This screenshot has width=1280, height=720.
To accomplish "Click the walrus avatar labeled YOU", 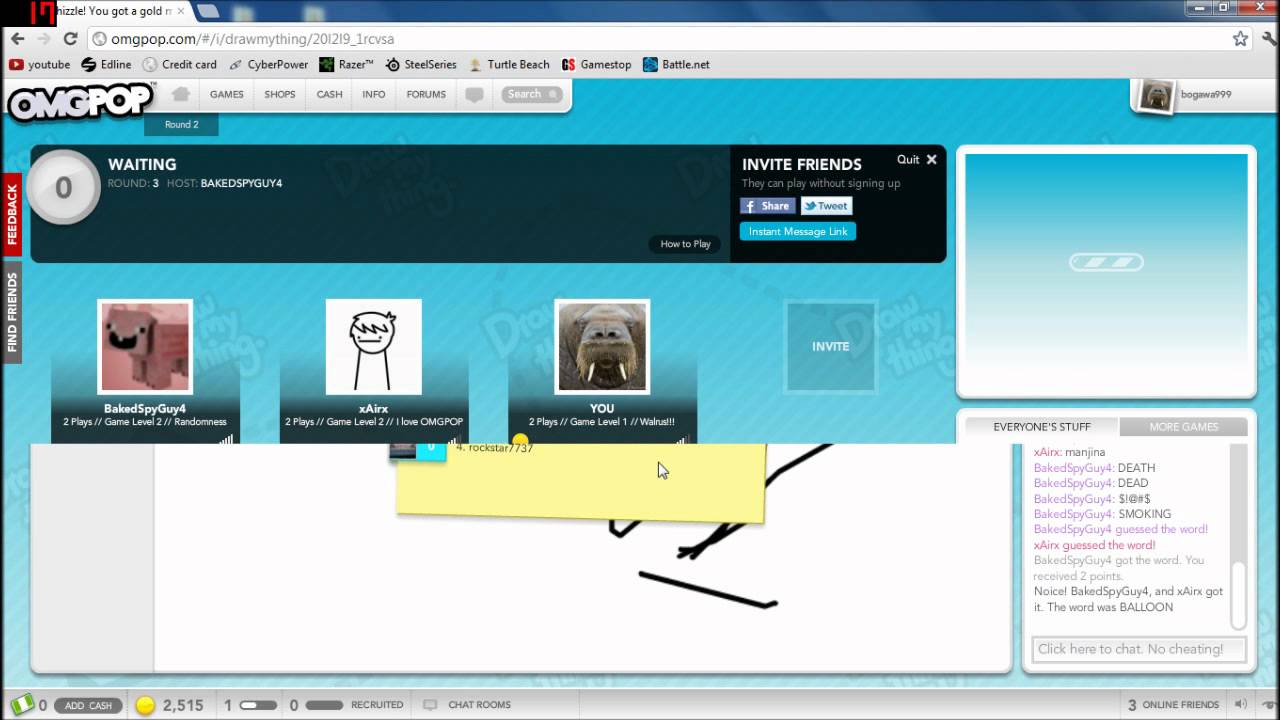I will pyautogui.click(x=602, y=347).
